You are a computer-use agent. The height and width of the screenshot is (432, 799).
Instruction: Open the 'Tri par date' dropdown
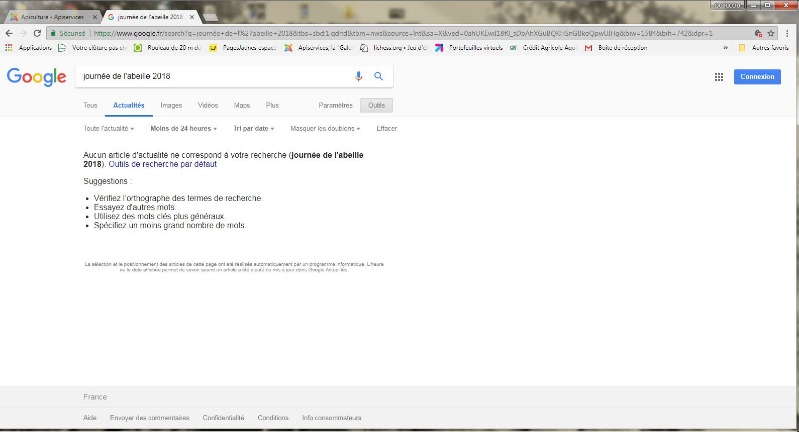click(x=254, y=128)
